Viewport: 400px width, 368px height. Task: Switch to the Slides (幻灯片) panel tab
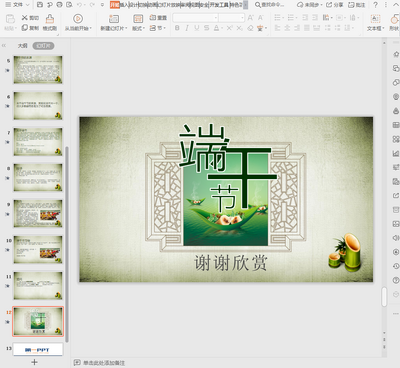coord(43,46)
